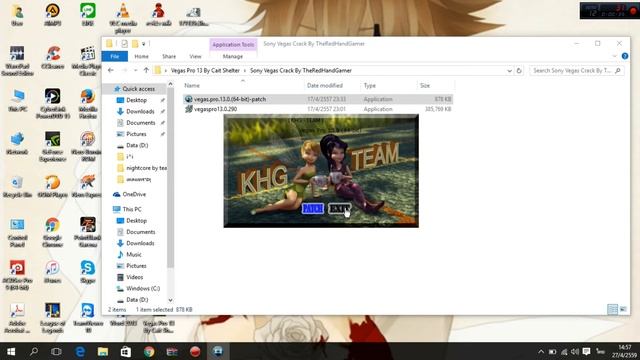Refresh the current folder view
The height and width of the screenshot is (360, 640).
(x=519, y=71)
